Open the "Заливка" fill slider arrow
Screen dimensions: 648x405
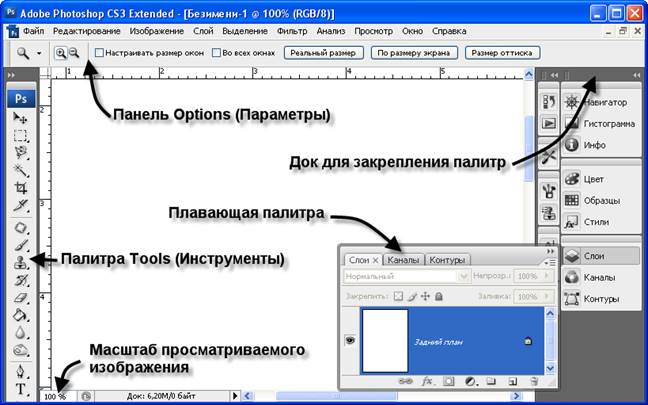(547, 296)
